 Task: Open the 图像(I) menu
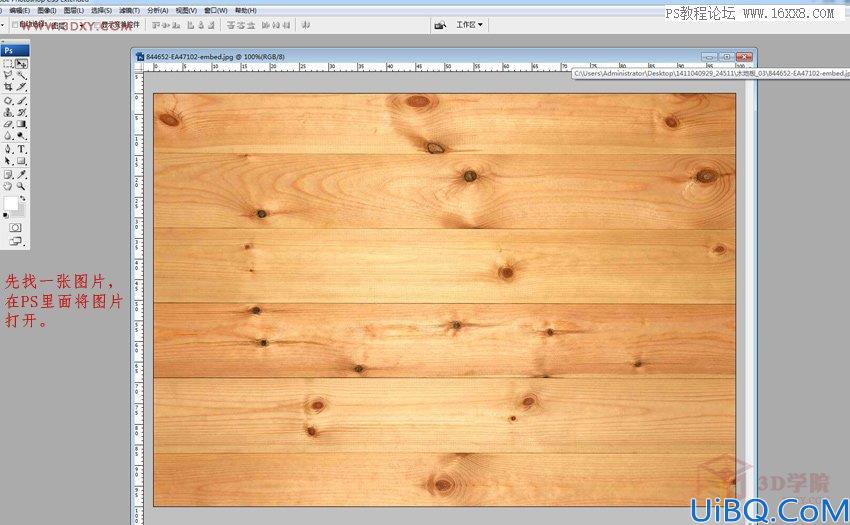[46, 10]
